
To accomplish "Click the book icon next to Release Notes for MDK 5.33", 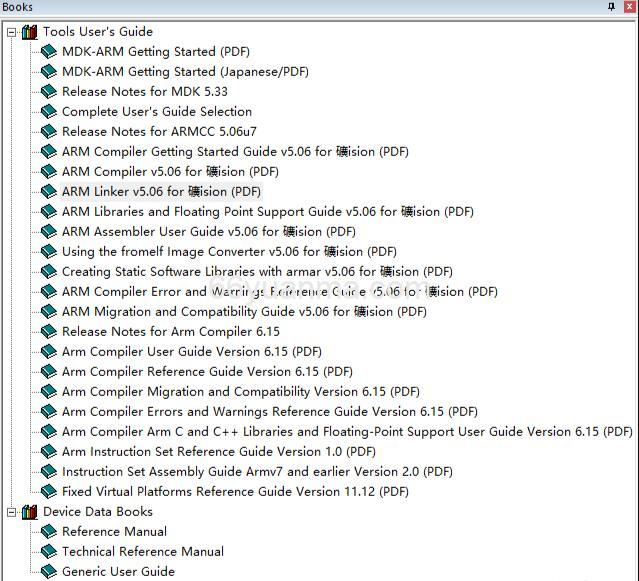I will coord(48,91).
